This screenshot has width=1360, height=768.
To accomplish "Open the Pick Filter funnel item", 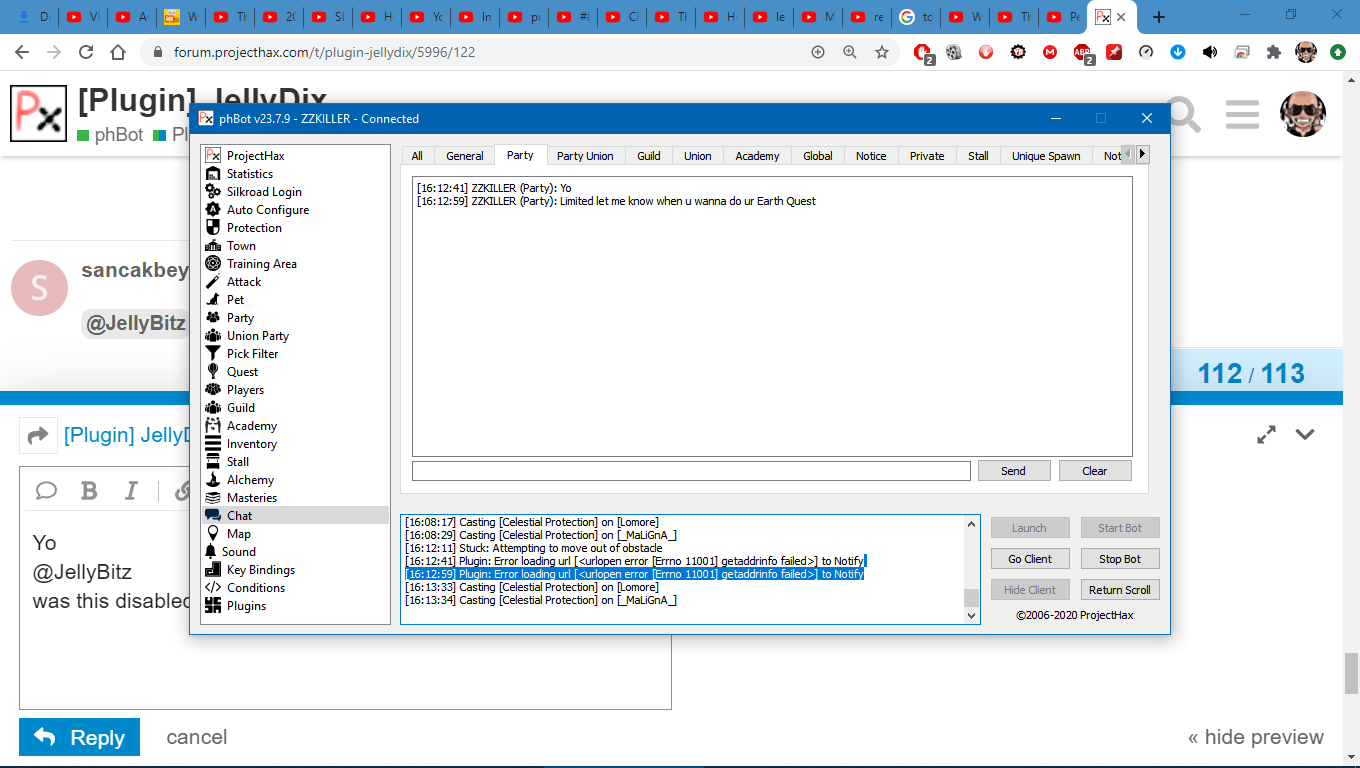I will pos(252,354).
